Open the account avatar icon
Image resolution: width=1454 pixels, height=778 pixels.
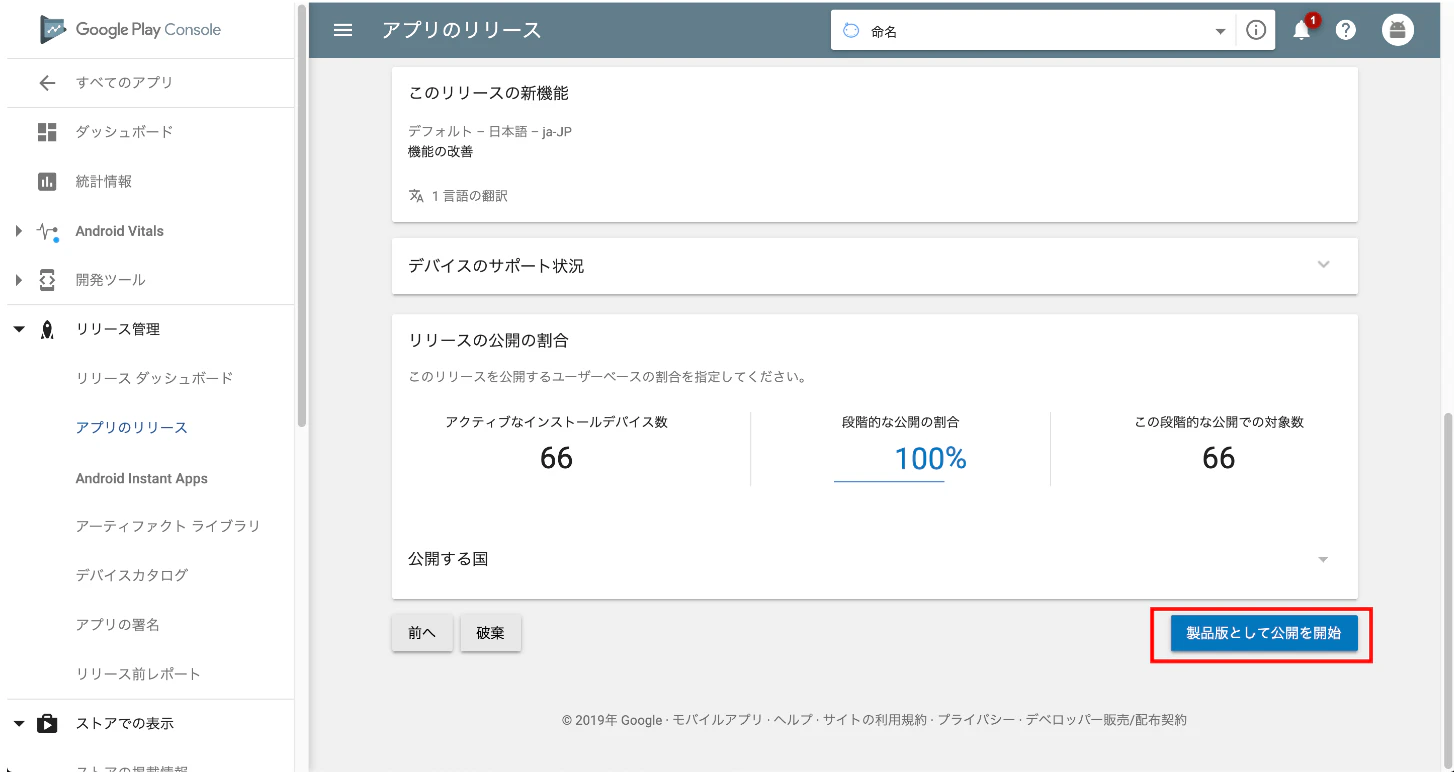pyautogui.click(x=1398, y=30)
